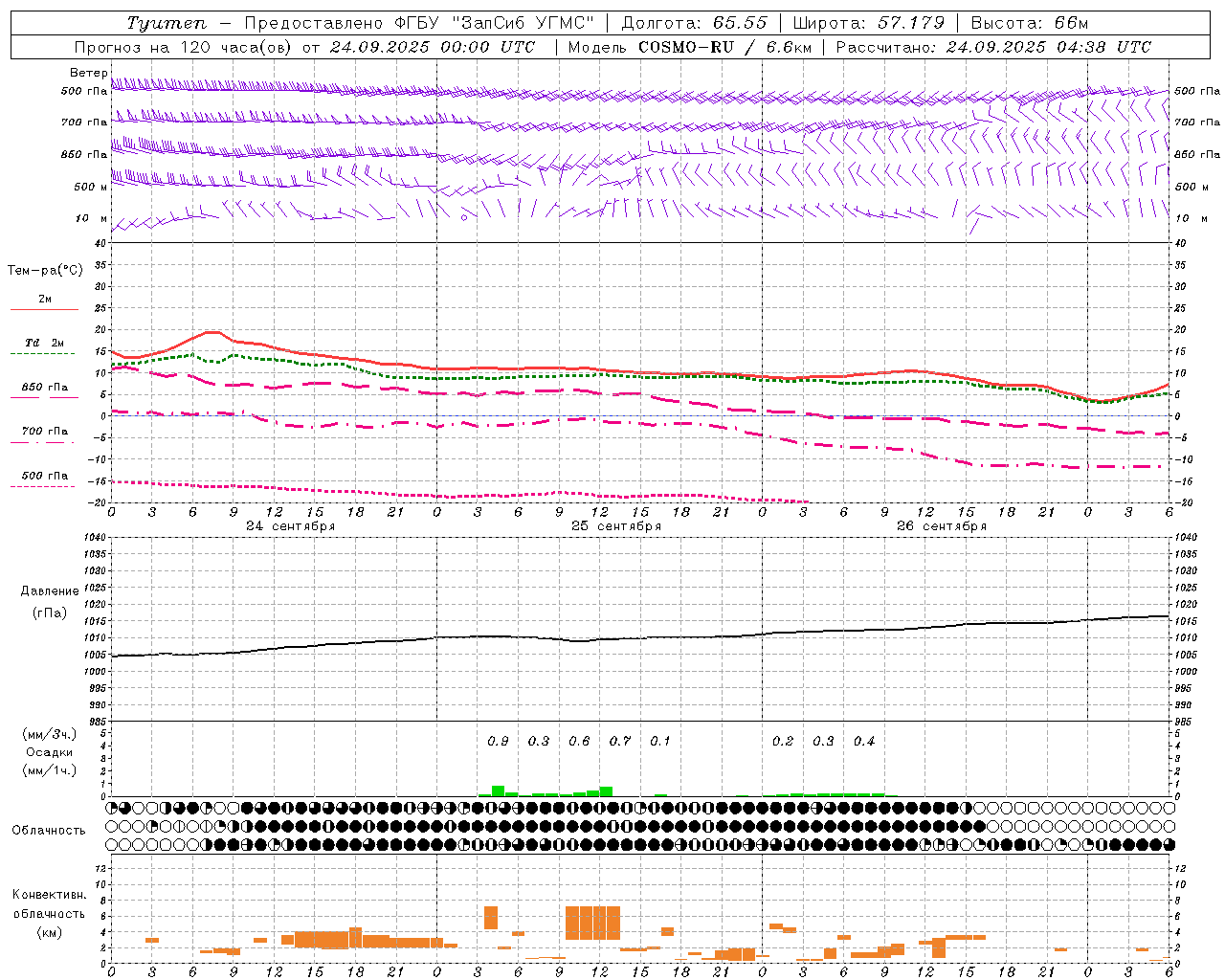Viewport: 1225px width, 980px height.
Task: Click the "(мм/3ч.)" precipitation unit label
Action: click(x=50, y=734)
